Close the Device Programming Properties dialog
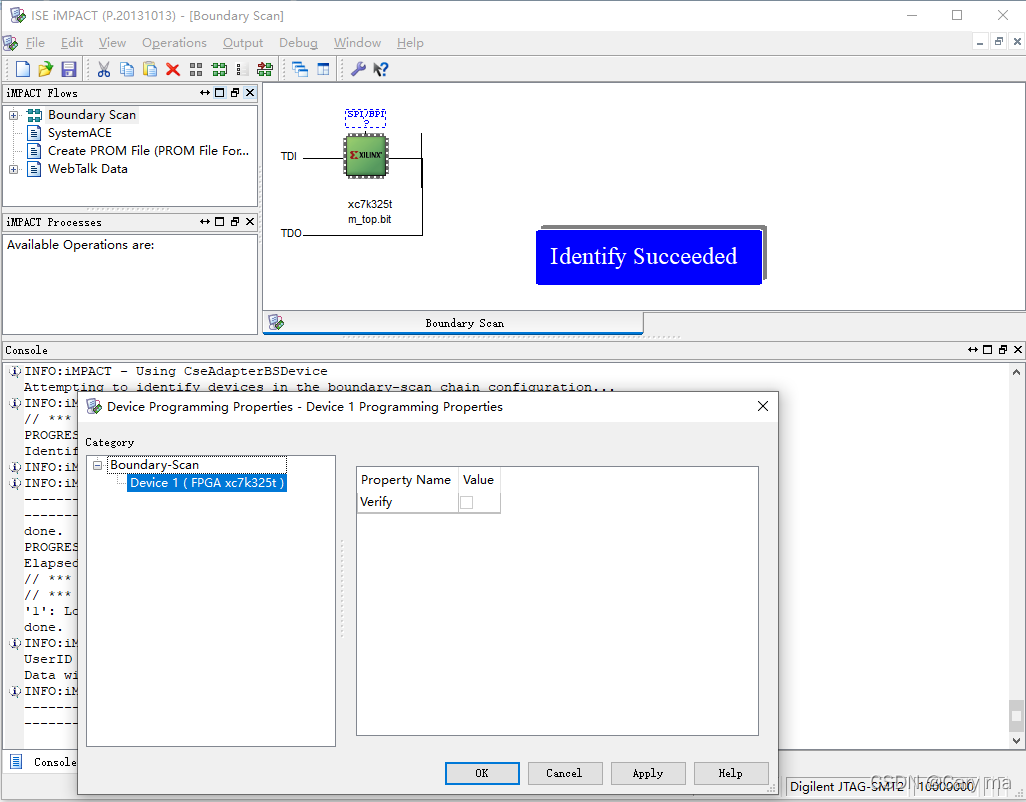1026x802 pixels. click(x=763, y=406)
